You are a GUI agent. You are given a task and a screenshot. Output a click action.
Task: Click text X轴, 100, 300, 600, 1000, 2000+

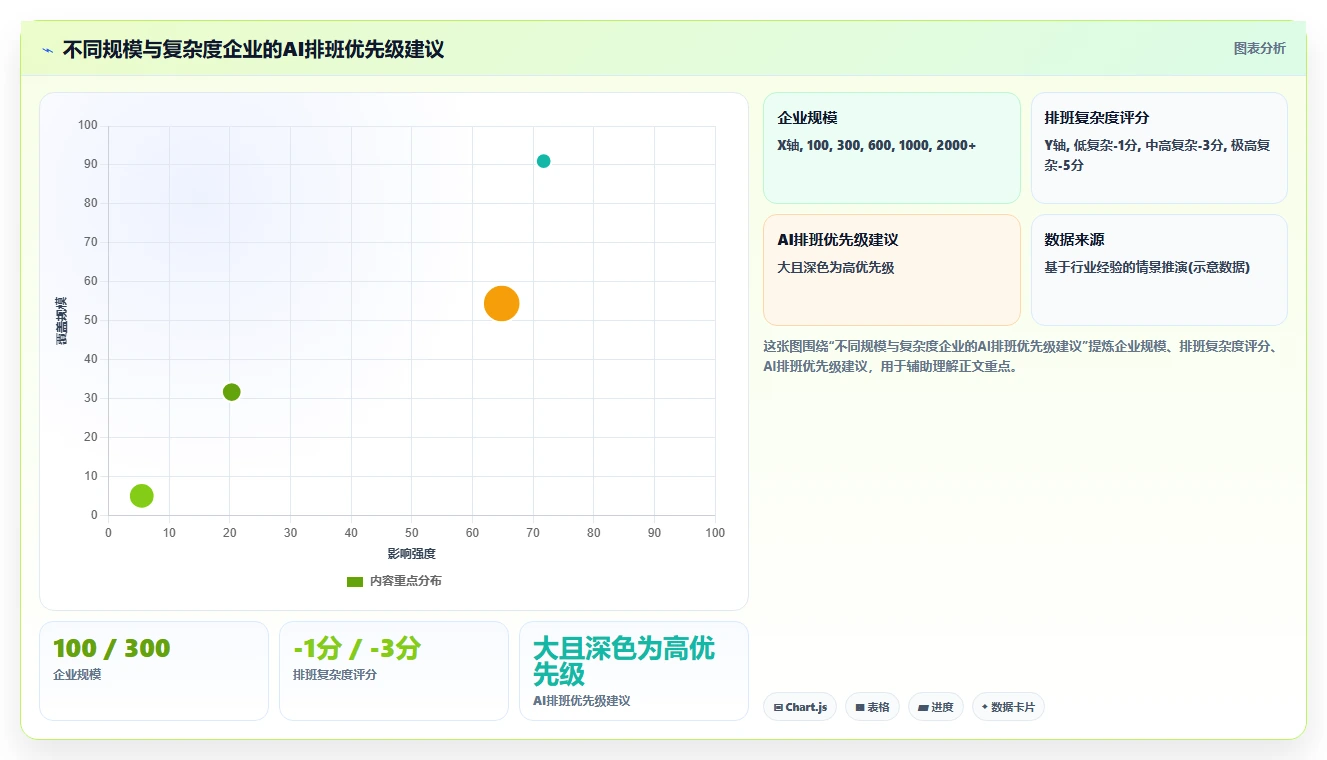point(877,145)
